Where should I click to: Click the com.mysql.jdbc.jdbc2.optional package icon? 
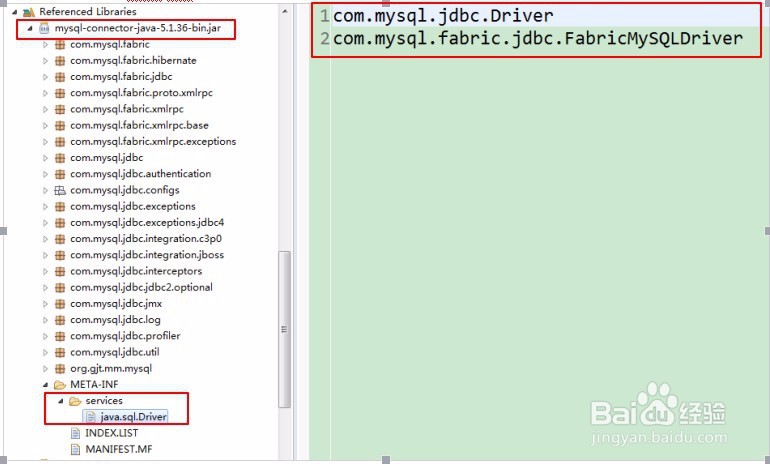click(x=60, y=288)
